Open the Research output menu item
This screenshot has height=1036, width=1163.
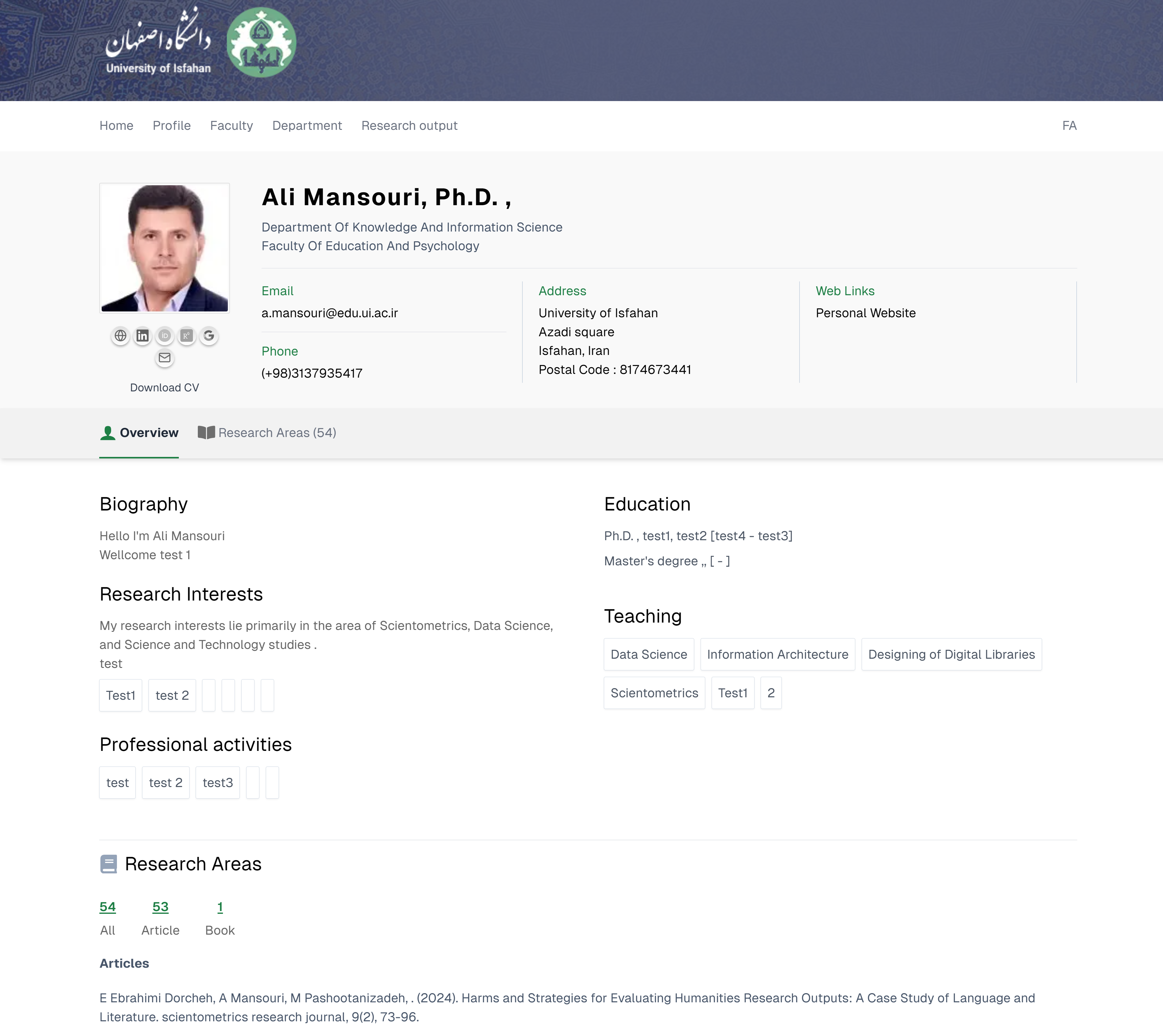[x=409, y=126]
